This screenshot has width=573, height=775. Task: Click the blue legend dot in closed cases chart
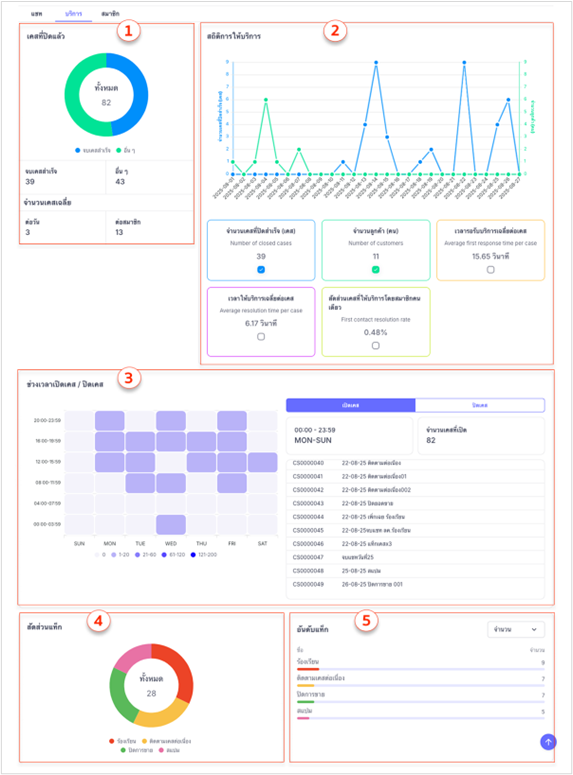click(x=78, y=150)
